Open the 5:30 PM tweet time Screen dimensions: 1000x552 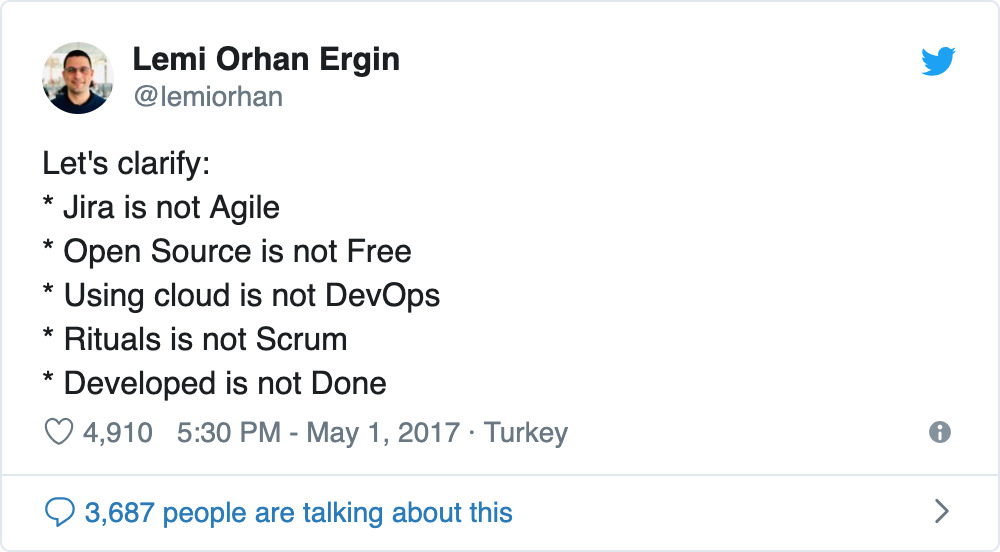(229, 432)
